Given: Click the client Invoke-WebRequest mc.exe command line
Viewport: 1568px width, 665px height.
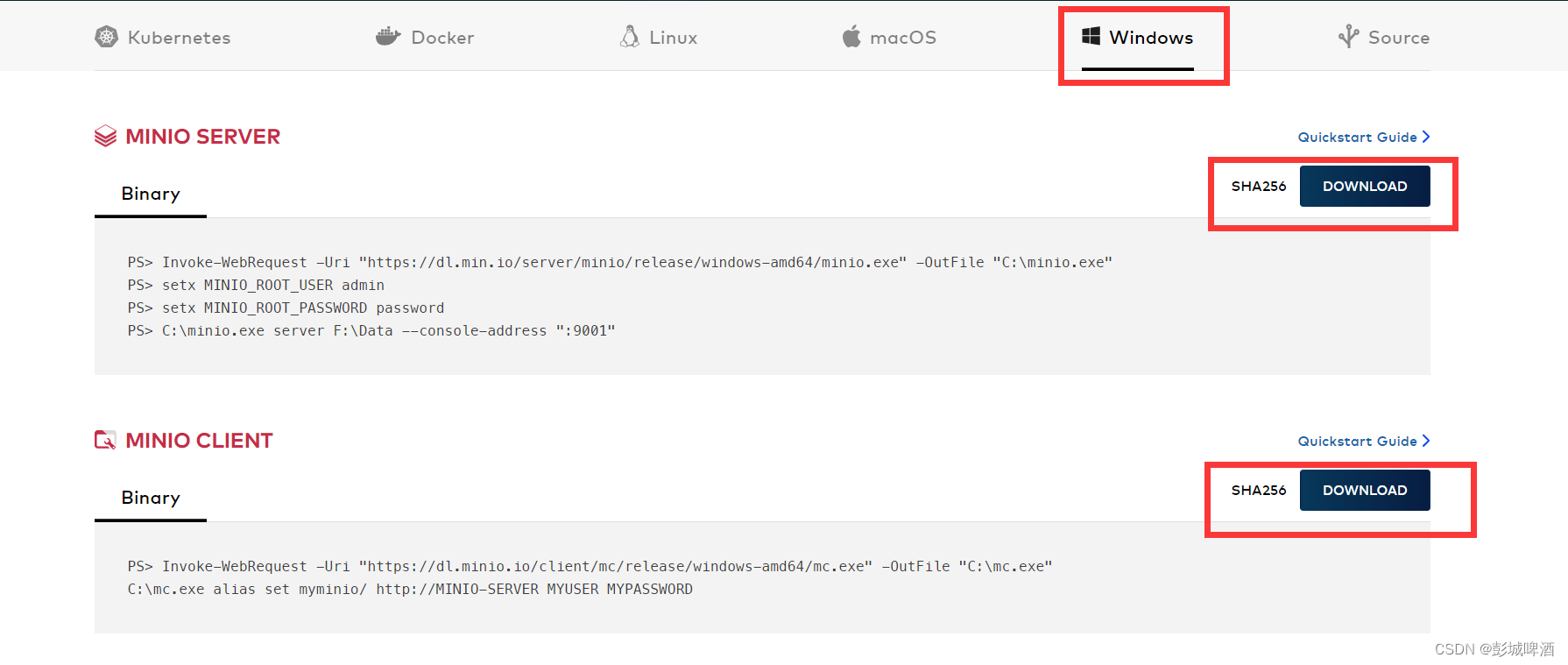Looking at the screenshot, I should tap(590, 566).
